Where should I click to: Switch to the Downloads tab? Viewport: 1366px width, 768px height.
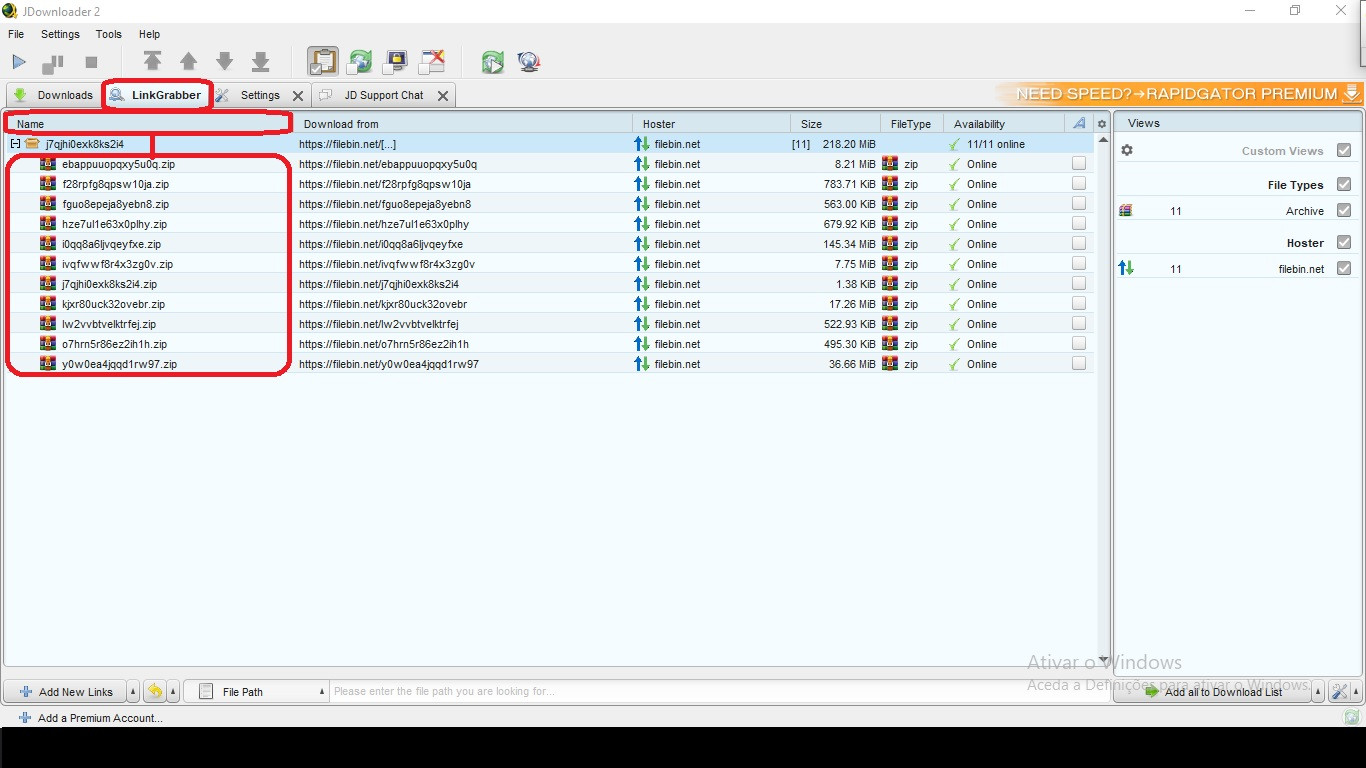53,95
